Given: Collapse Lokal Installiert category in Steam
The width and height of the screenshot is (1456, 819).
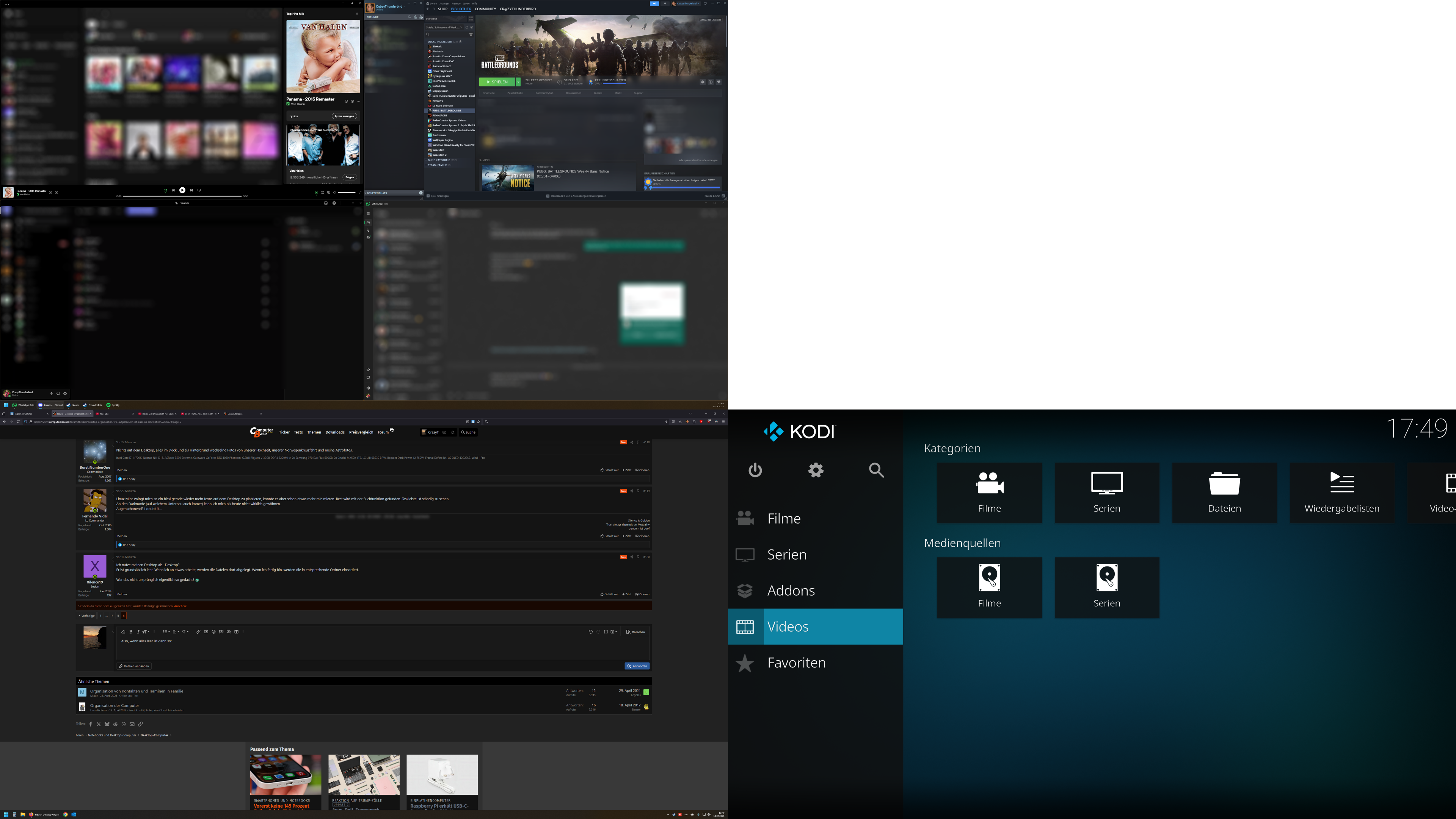Looking at the screenshot, I should pyautogui.click(x=426, y=42).
